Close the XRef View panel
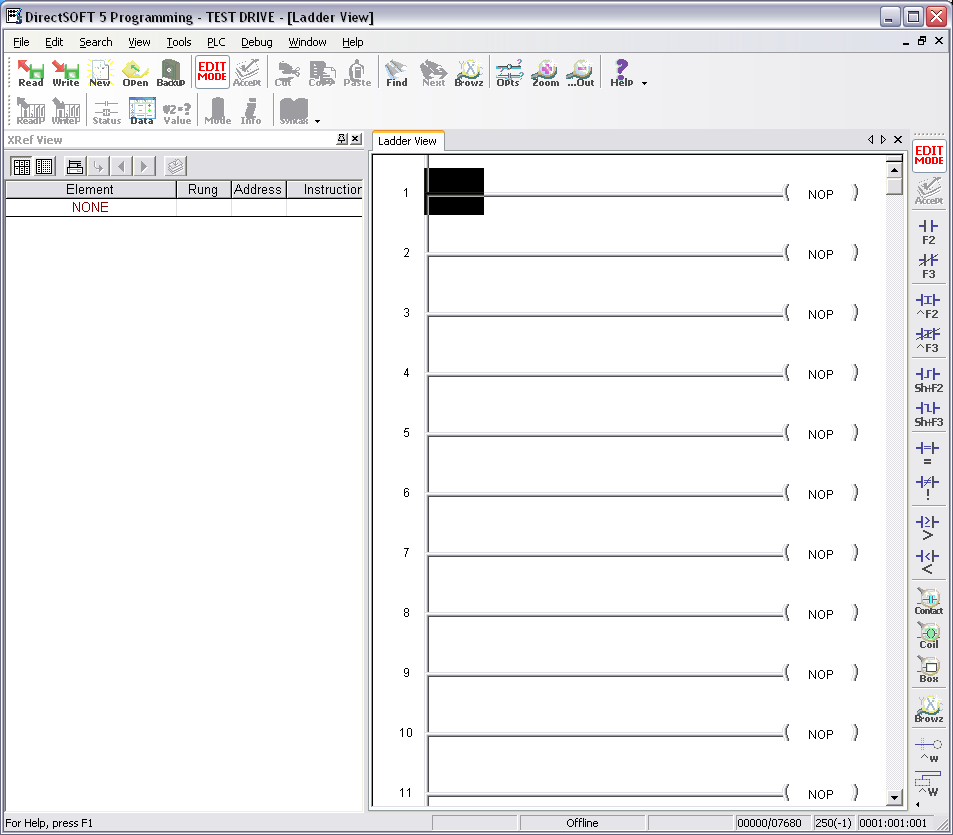This screenshot has width=953, height=835. [x=356, y=139]
